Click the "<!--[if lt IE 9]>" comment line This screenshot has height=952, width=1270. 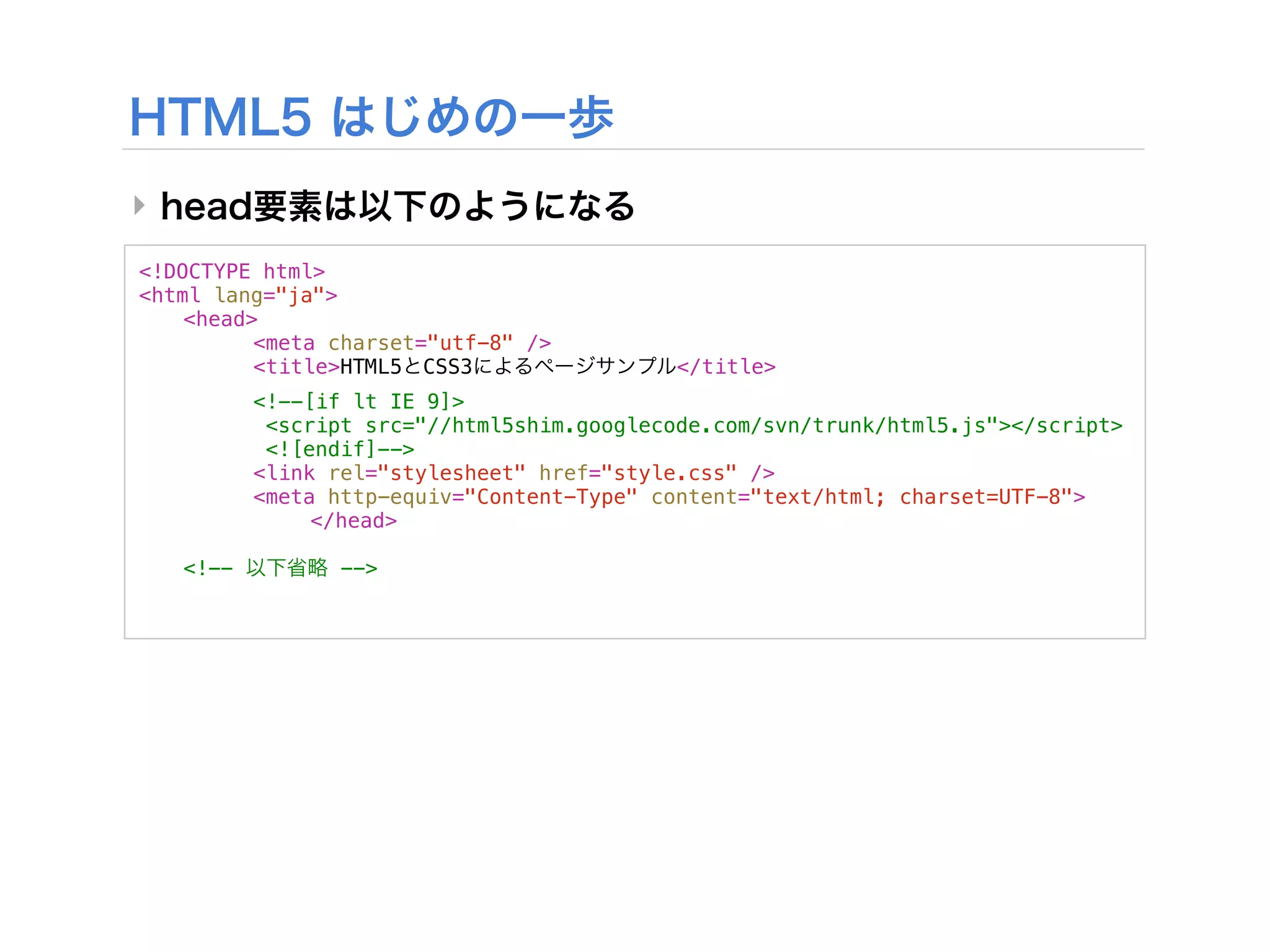click(x=358, y=402)
